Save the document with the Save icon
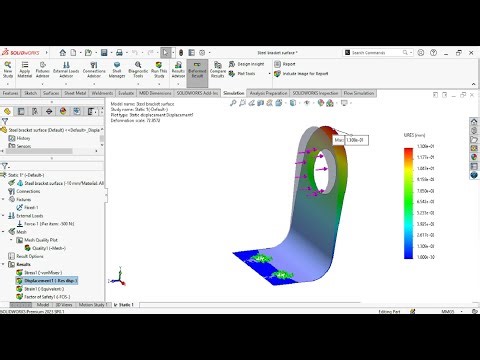Viewport: 480px width, 360px height. point(104,53)
